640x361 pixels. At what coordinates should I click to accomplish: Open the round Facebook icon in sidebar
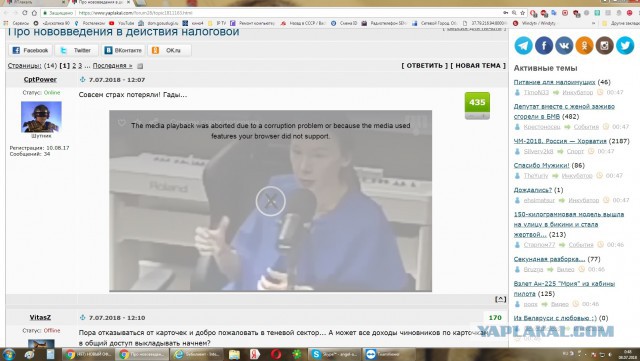tap(544, 45)
